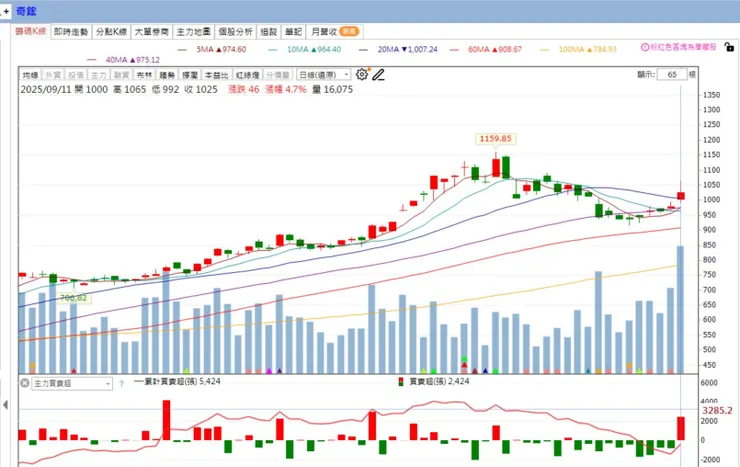Click the 買賣超(張) 2,424 legend
This screenshot has width=740, height=467.
(439, 381)
